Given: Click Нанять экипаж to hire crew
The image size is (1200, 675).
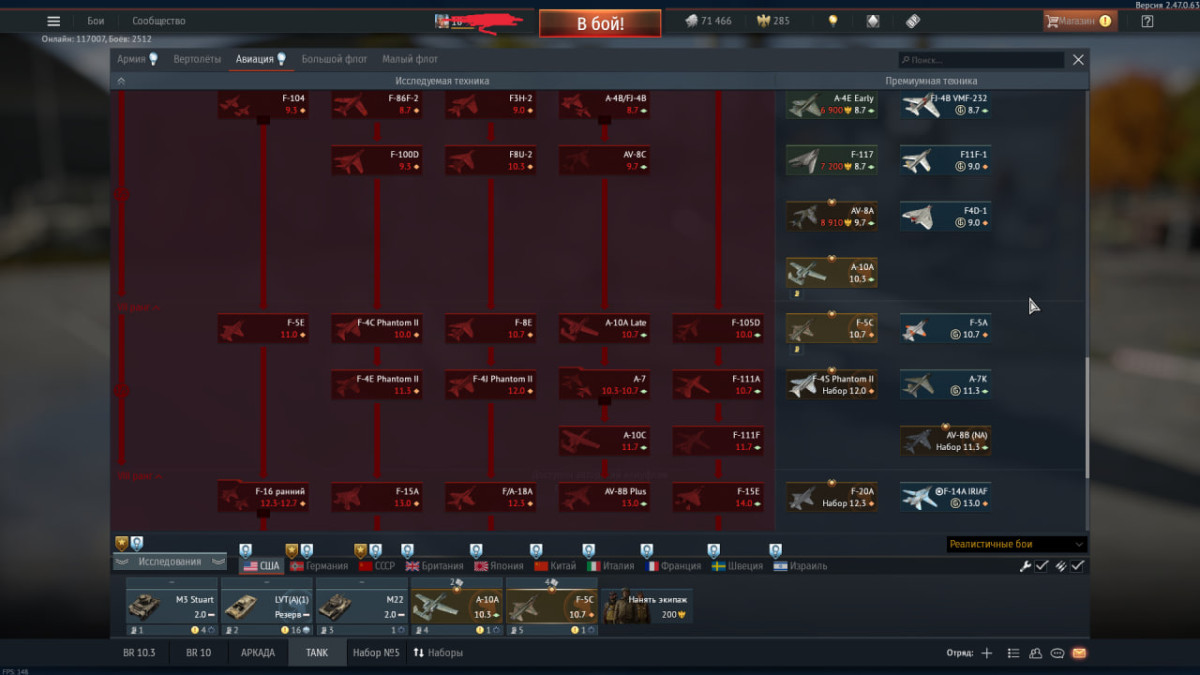Looking at the screenshot, I should [x=649, y=606].
